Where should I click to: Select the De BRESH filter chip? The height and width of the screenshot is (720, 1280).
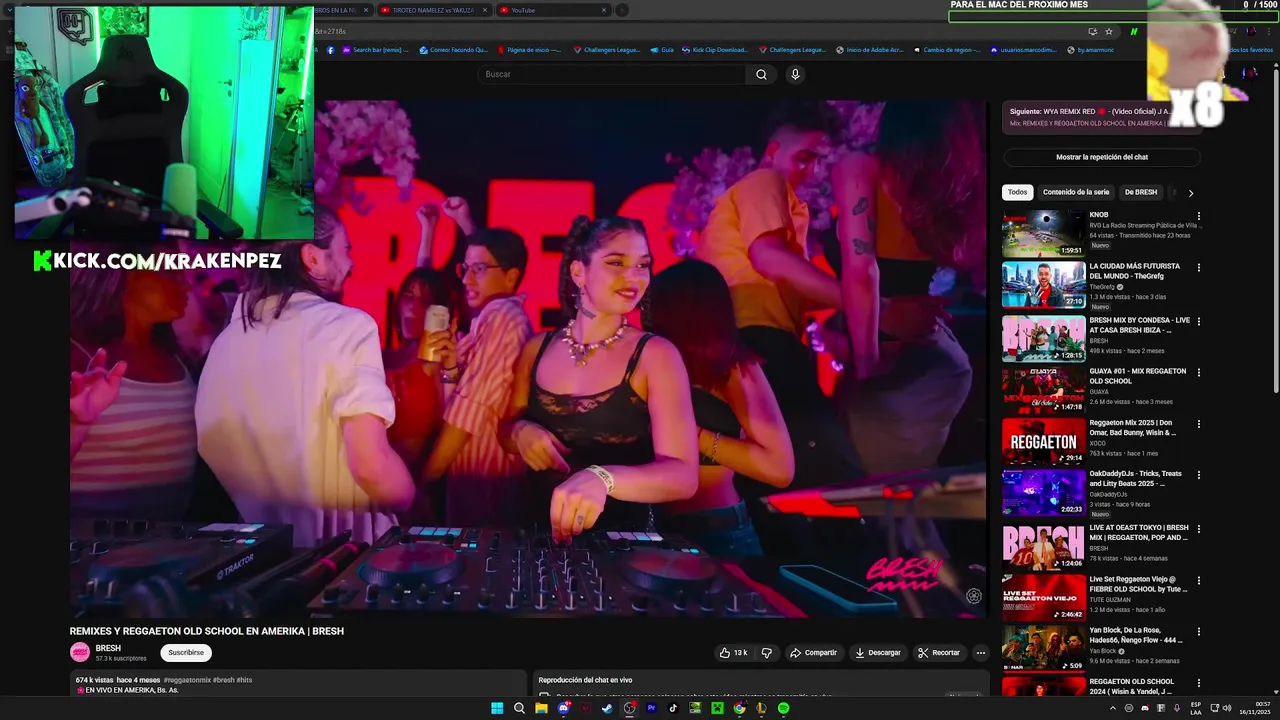tap(1141, 192)
